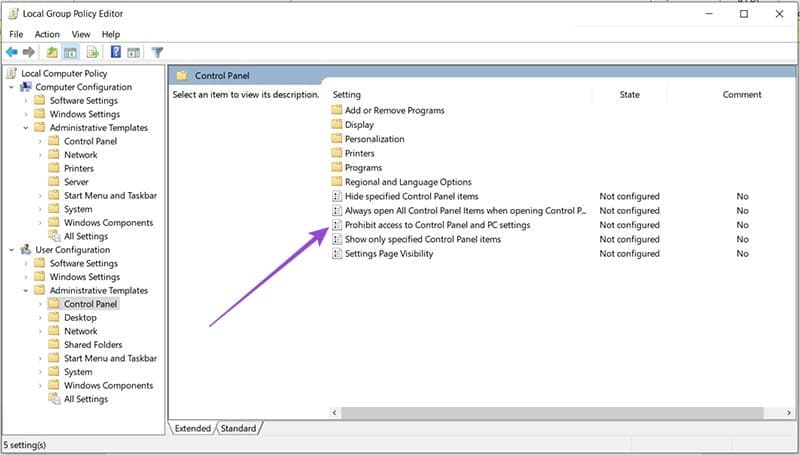The image size is (800, 455).
Task: Open the Personalization folder in the settings list
Action: [374, 139]
